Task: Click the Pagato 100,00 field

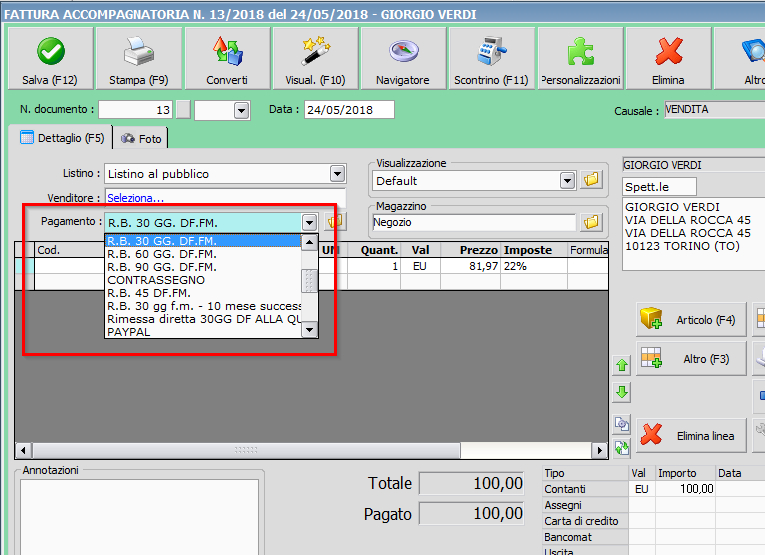Action: tap(471, 514)
